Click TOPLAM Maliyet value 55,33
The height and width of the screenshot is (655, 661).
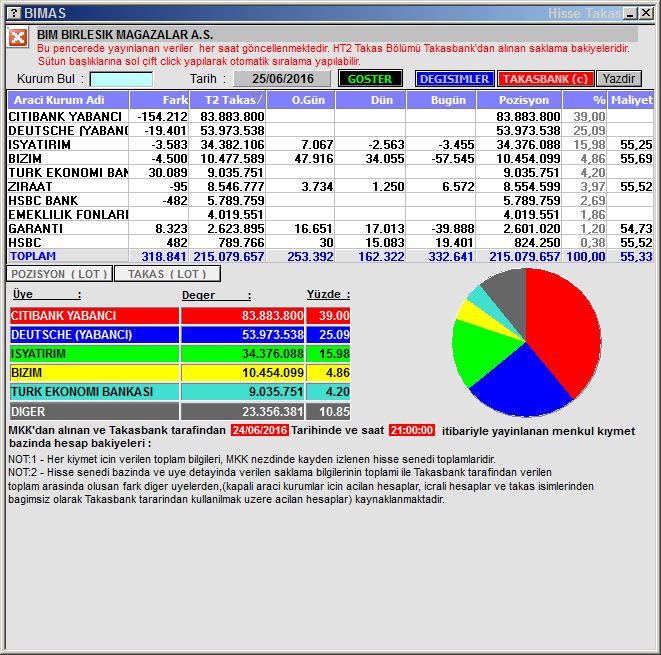point(636,256)
